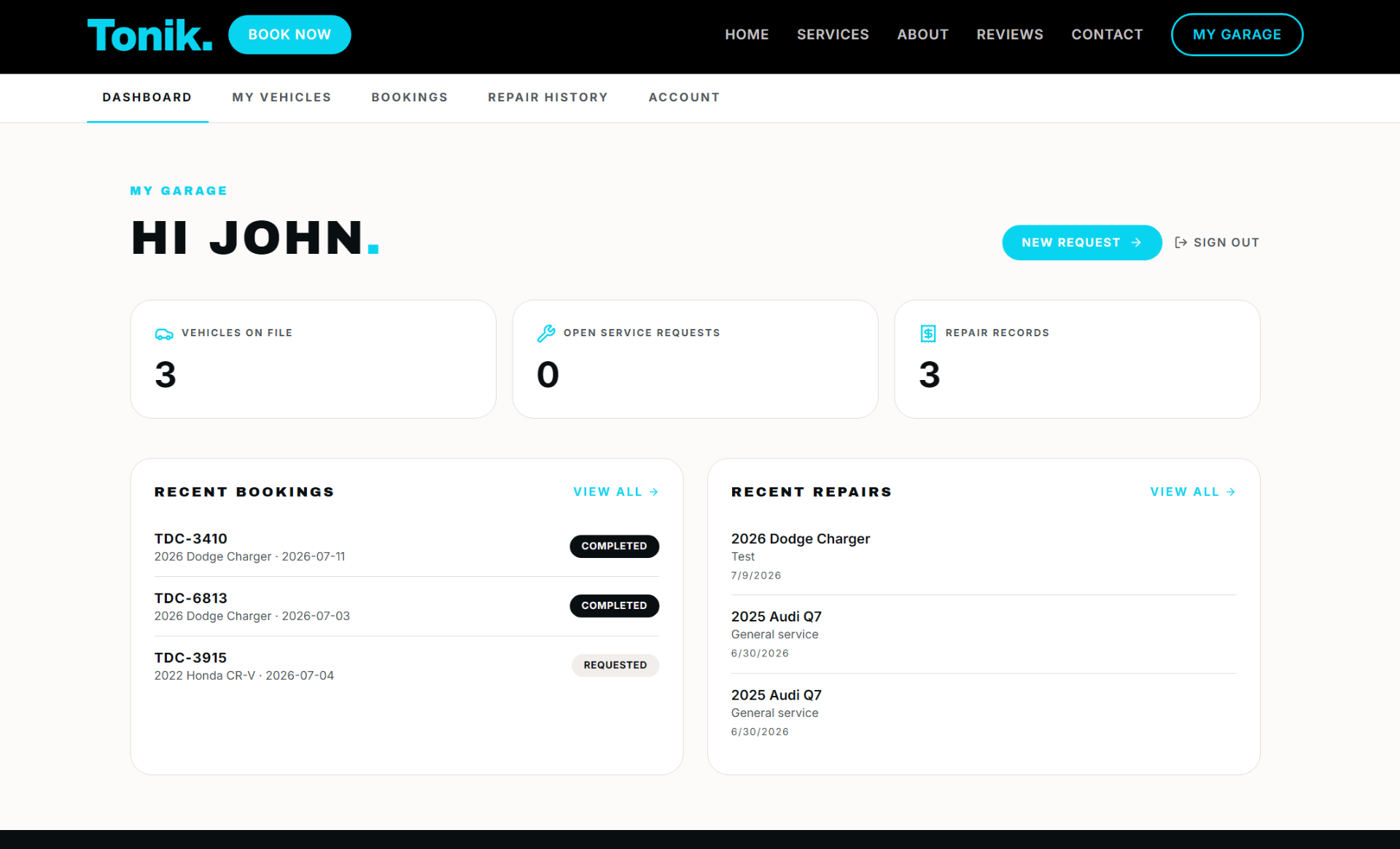This screenshot has width=1400, height=849.
Task: Click the '2026 Dodge Charger · 2026-07-11' line
Action: coord(249,557)
